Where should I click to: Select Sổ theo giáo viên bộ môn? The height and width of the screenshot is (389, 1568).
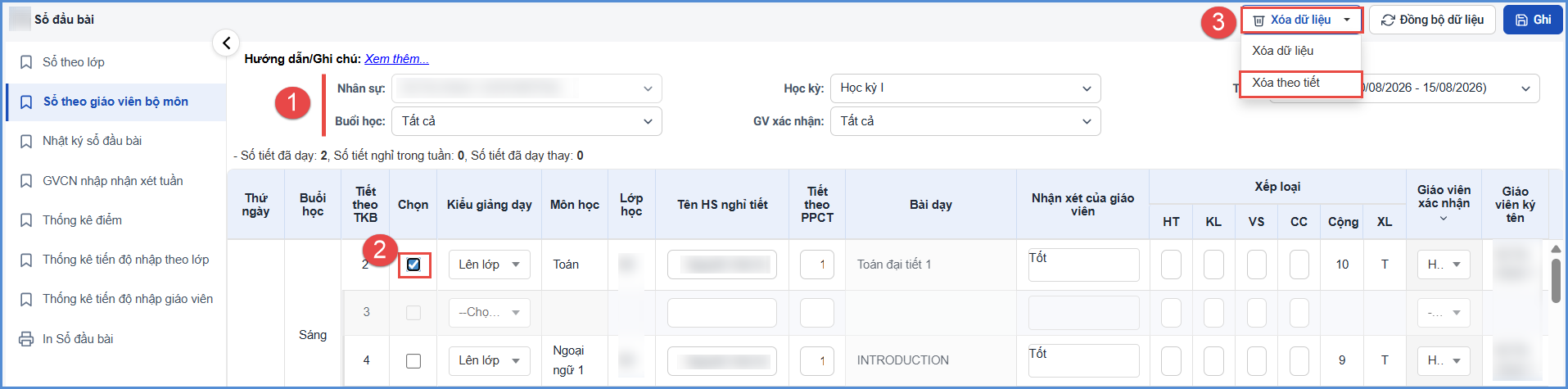[115, 102]
